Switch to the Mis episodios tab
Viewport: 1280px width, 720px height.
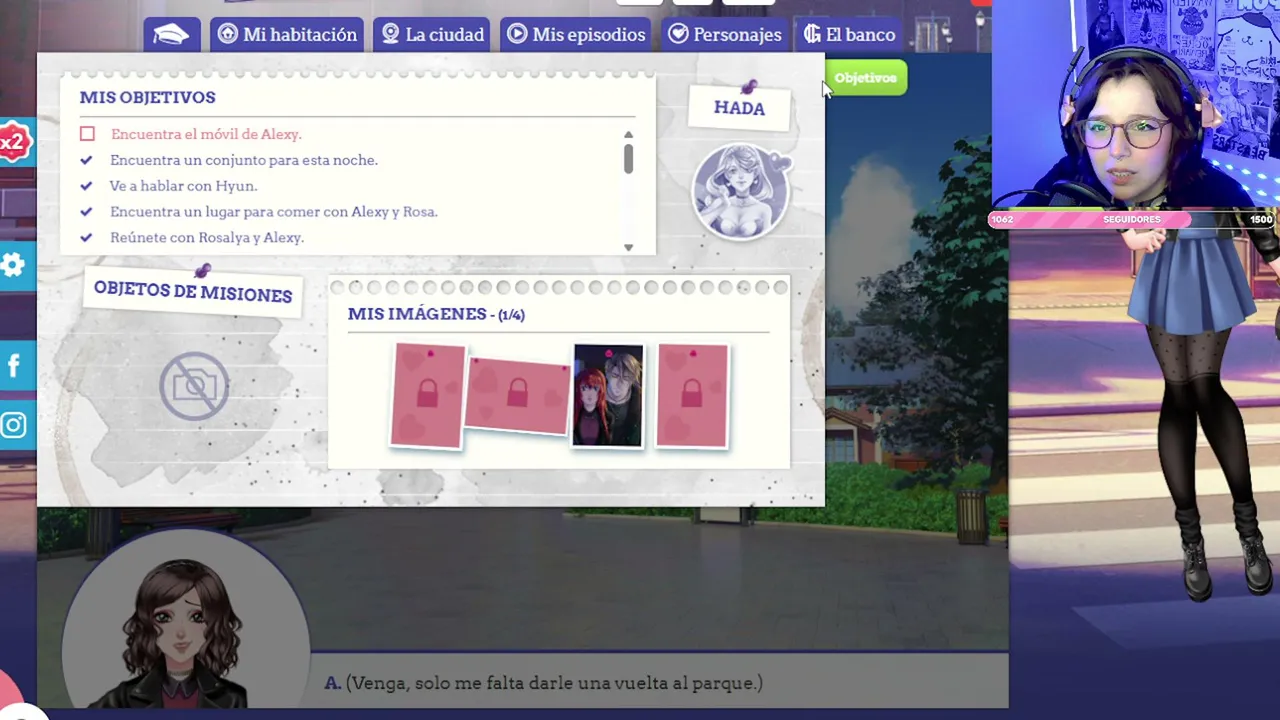(576, 34)
